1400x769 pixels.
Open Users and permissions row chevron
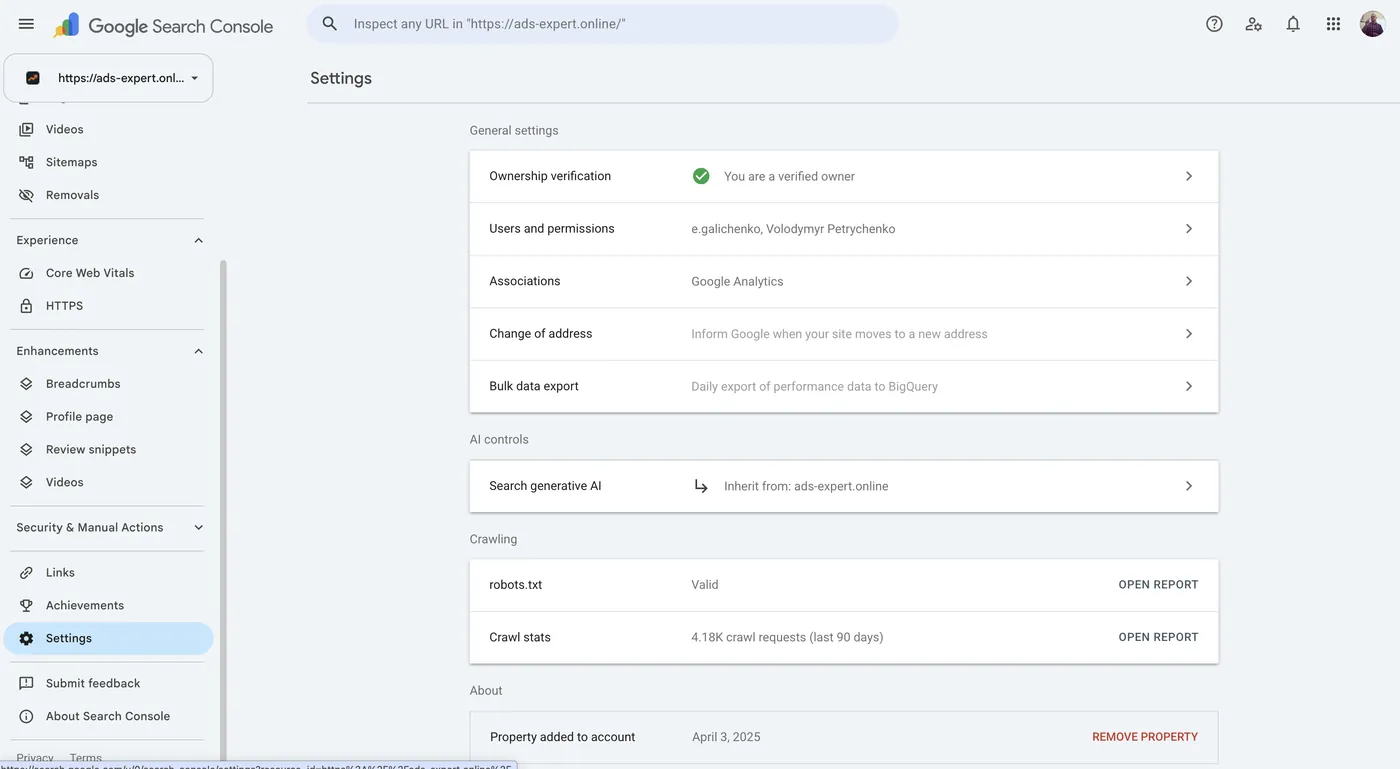tap(1188, 229)
